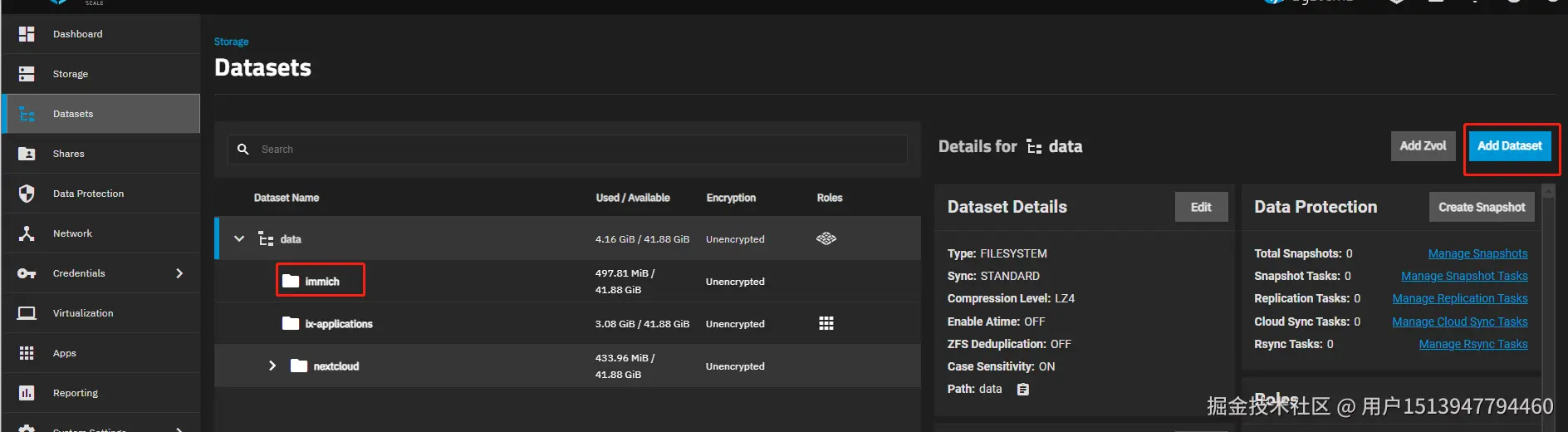
Task: Select the immich dataset
Action: (x=321, y=282)
